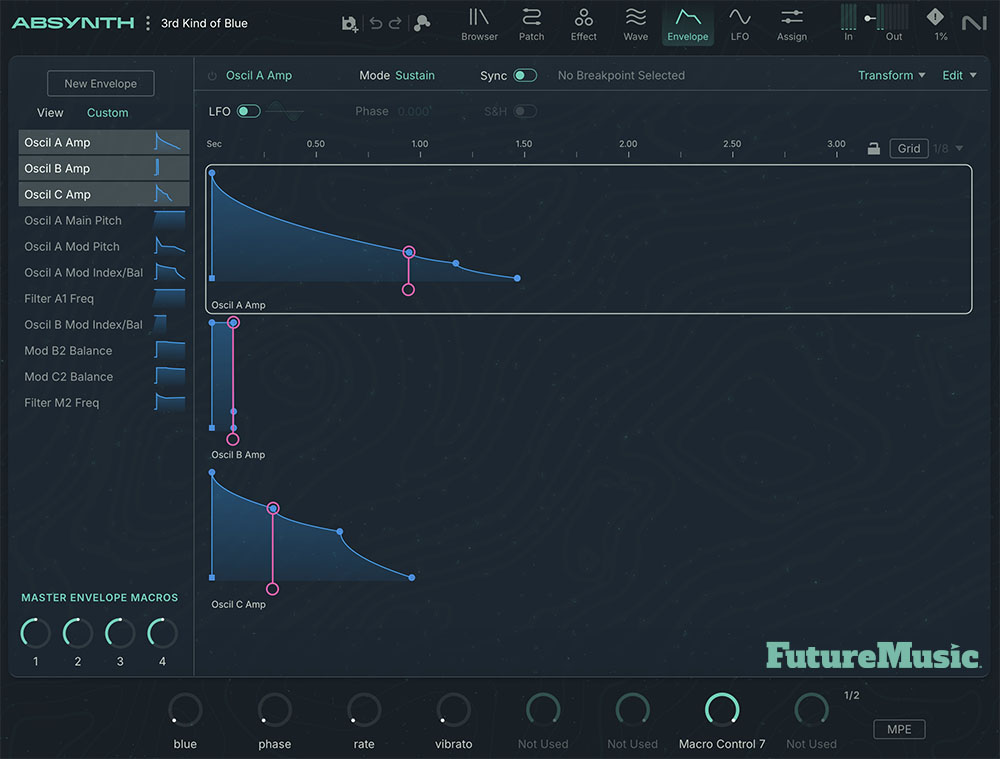Select Oscil A Mod Index/Bal envelope
Image resolution: width=1000 pixels, height=759 pixels.
pyautogui.click(x=104, y=273)
